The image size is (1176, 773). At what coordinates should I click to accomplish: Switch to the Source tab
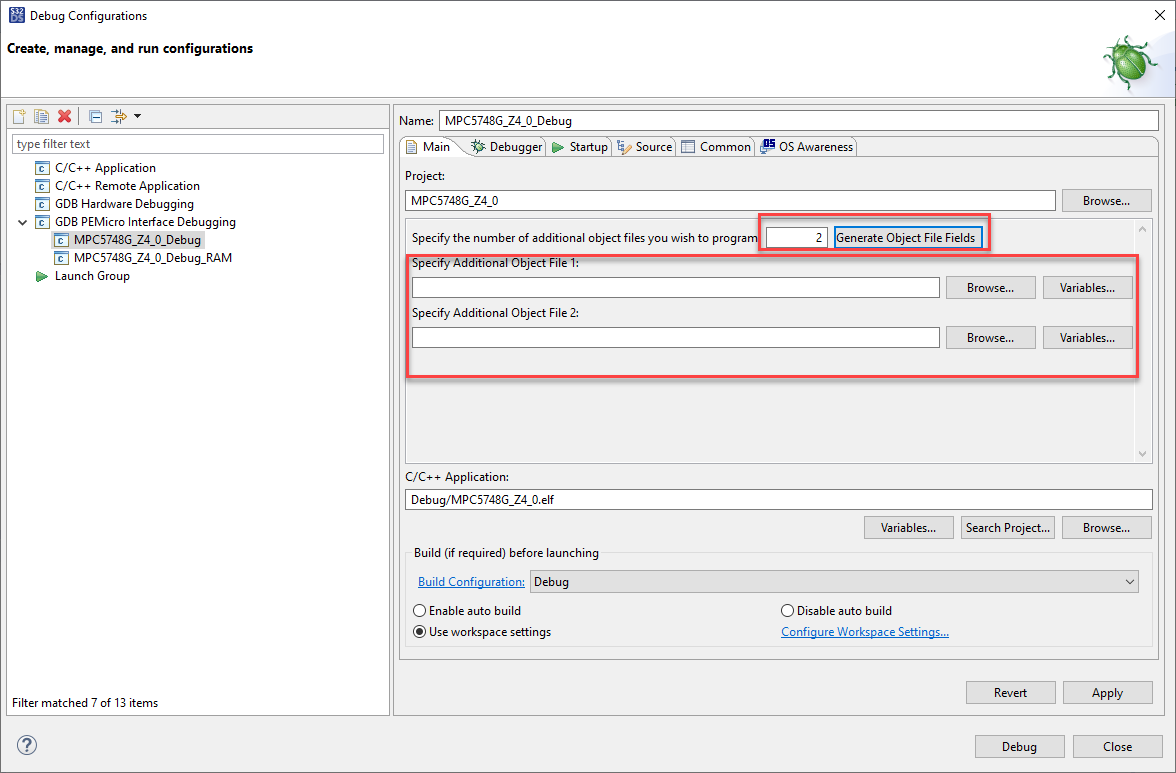click(x=644, y=147)
